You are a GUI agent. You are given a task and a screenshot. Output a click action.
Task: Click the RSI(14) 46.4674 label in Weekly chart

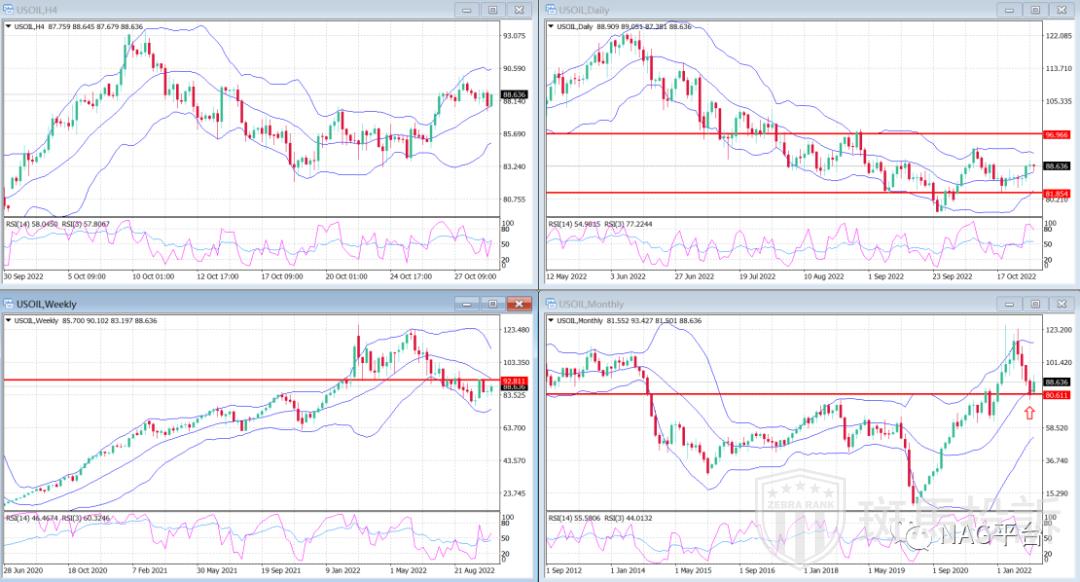(x=32, y=518)
